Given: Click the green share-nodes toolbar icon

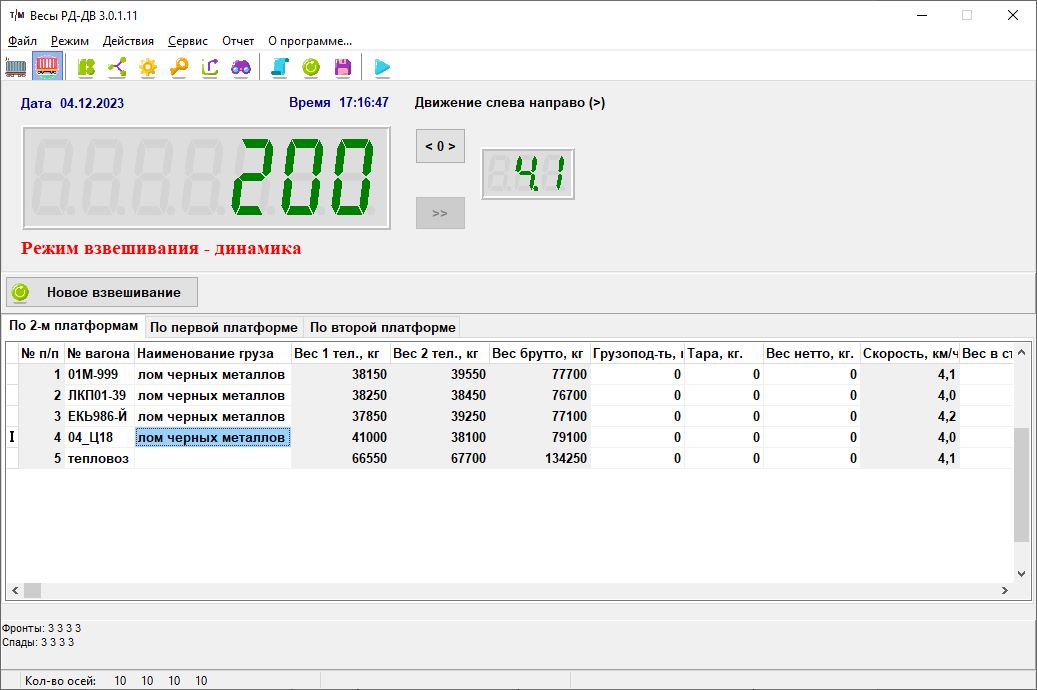Looking at the screenshot, I should [117, 67].
